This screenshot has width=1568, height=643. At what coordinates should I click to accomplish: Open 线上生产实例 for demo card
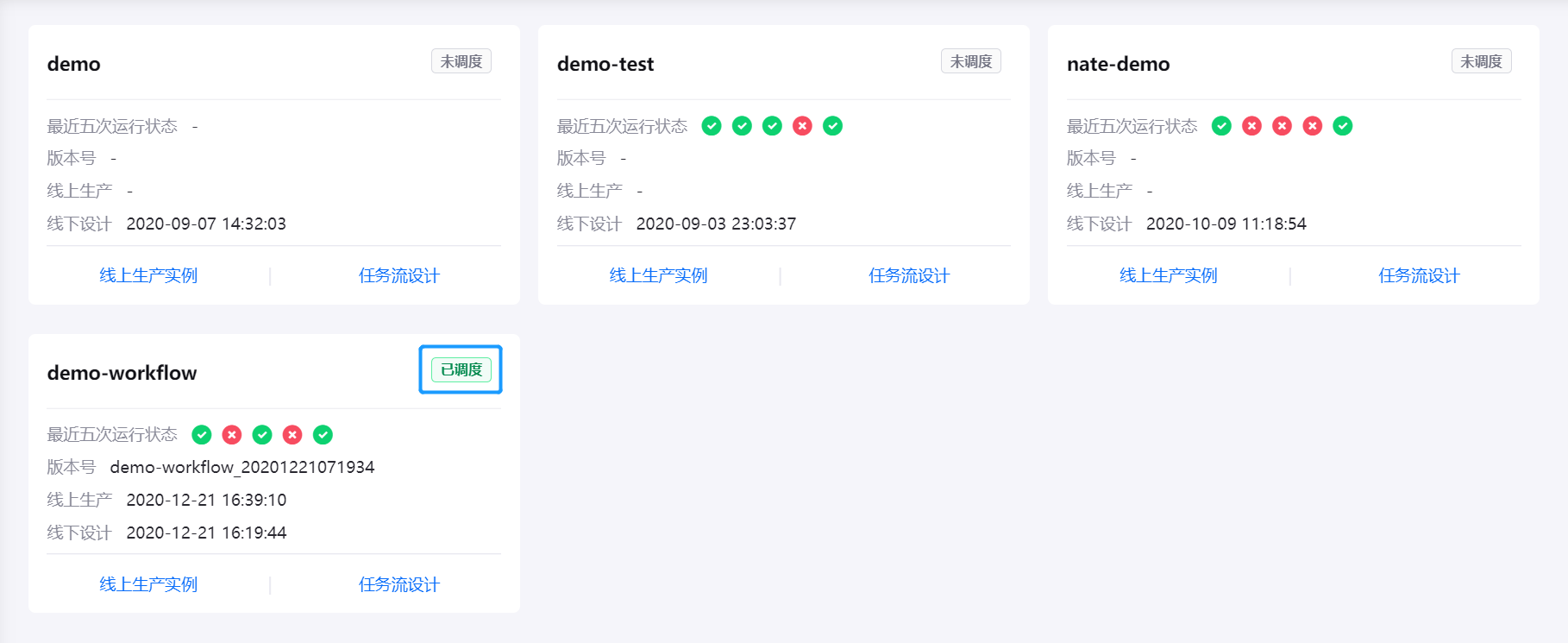[148, 275]
